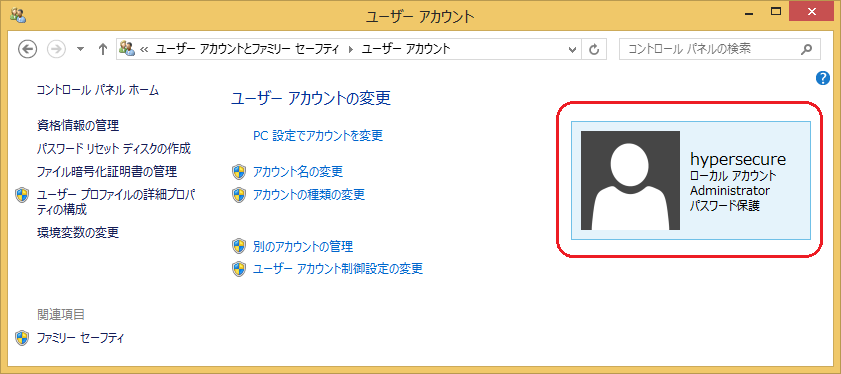This screenshot has width=841, height=374.
Task: Click the 関連項目 label
Action: (x=61, y=314)
